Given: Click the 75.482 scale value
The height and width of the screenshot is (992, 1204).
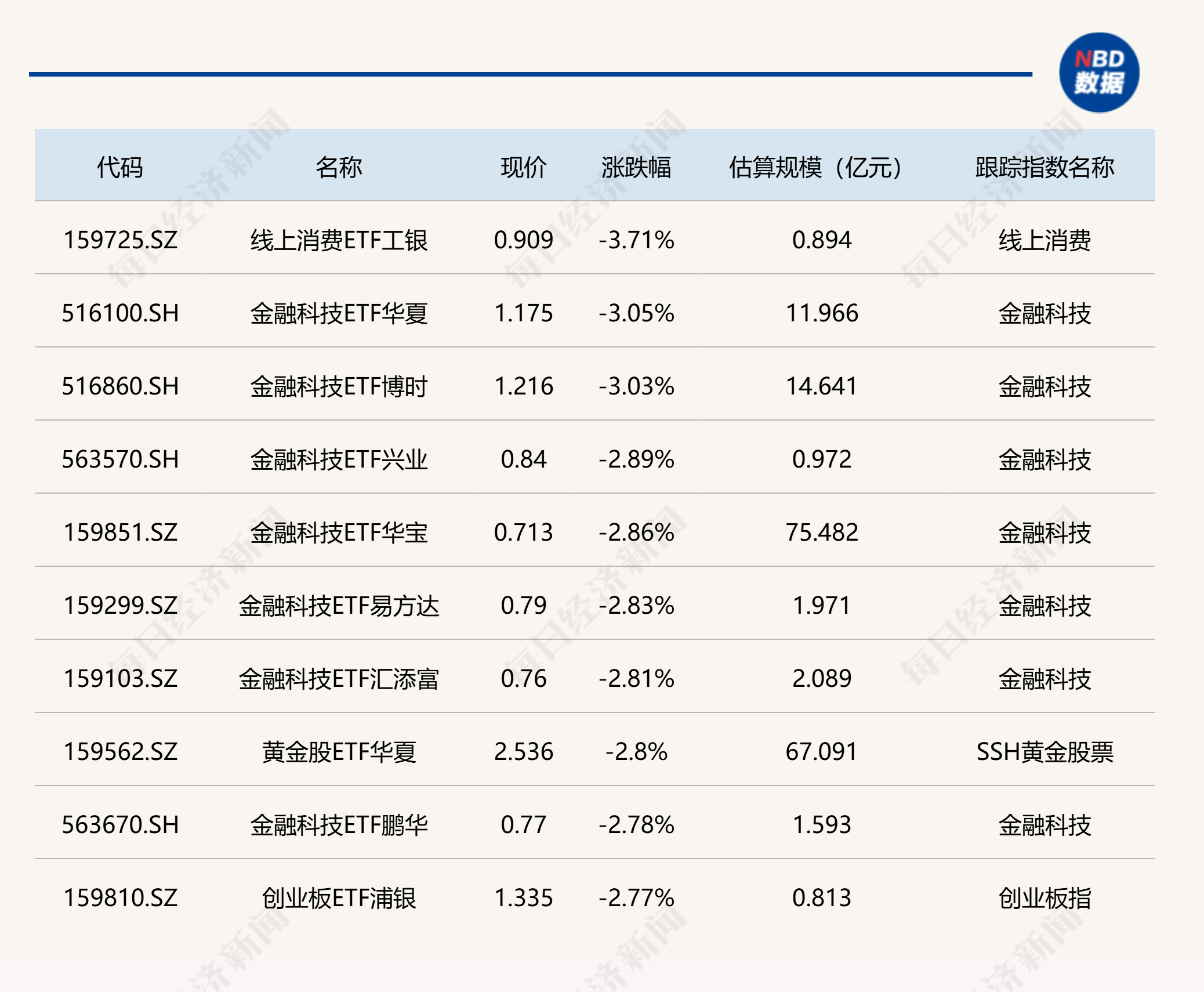Looking at the screenshot, I should pos(821,533).
